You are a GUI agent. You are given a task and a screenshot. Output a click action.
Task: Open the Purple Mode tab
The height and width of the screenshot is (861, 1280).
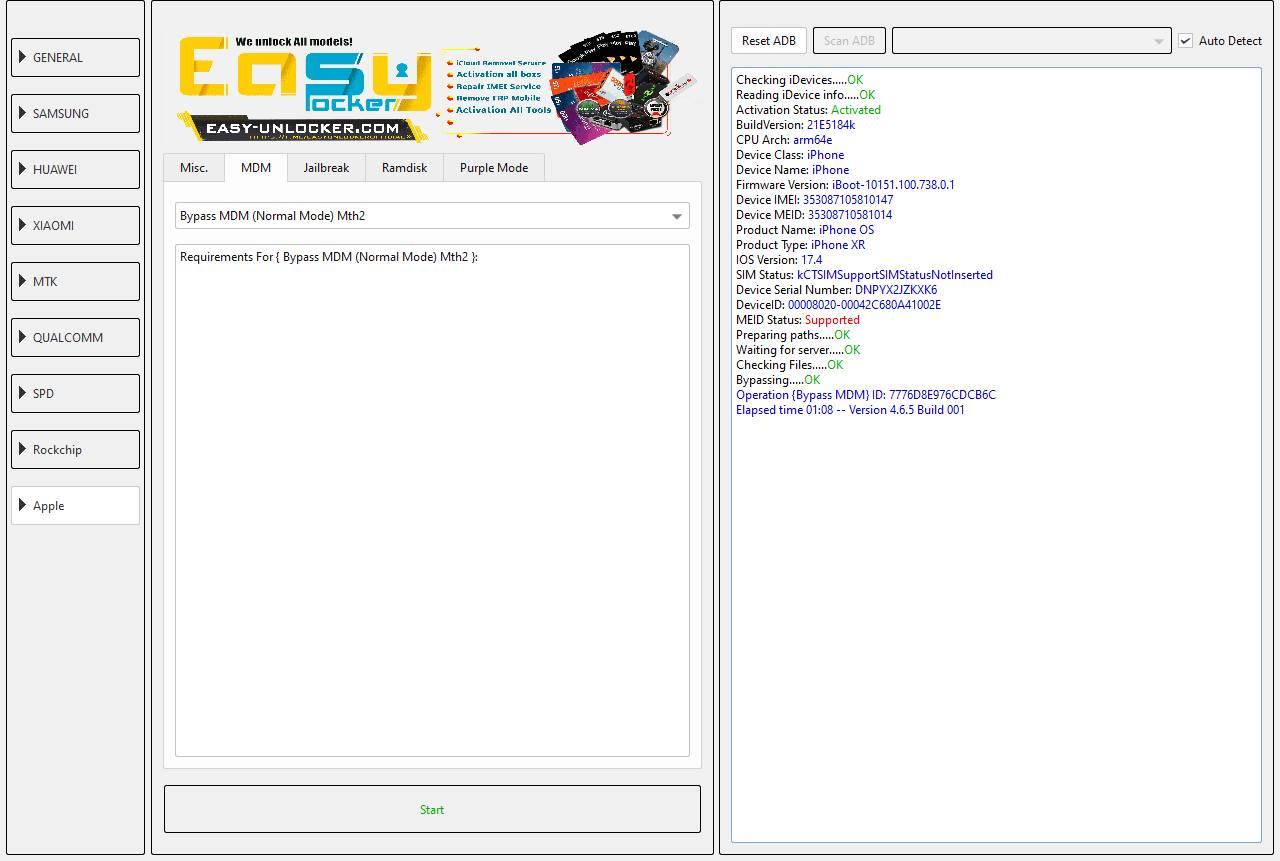[x=494, y=167]
